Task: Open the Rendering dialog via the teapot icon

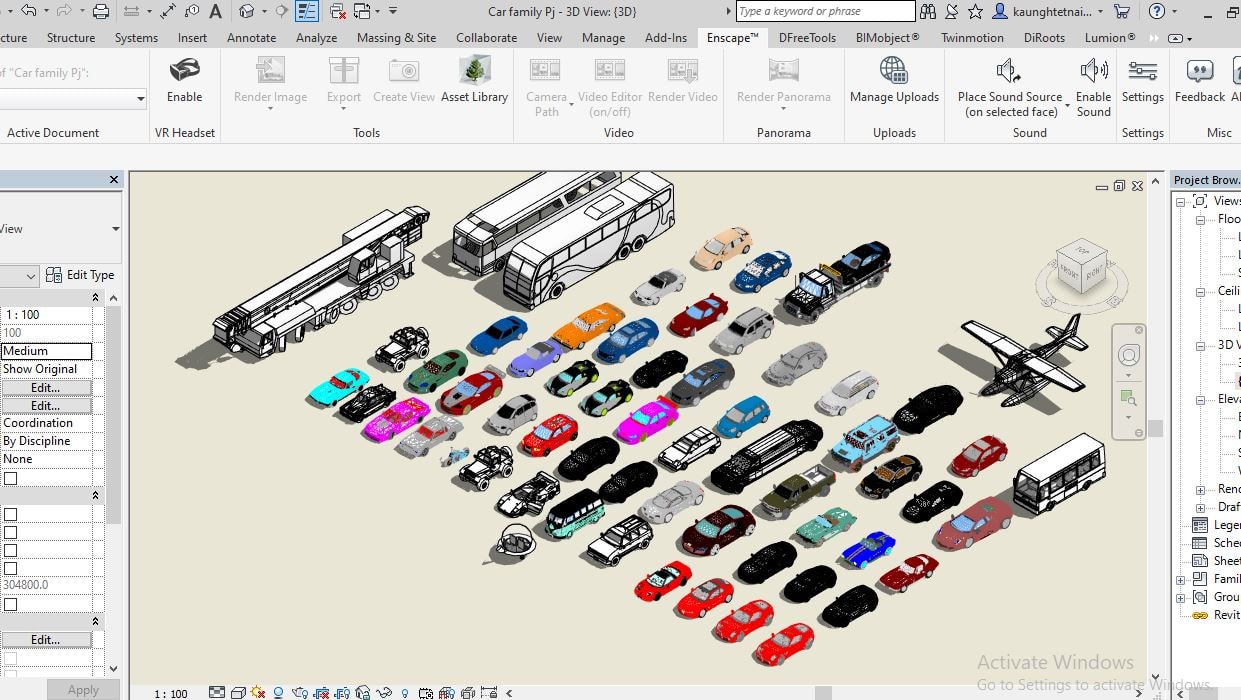Action: 299,691
